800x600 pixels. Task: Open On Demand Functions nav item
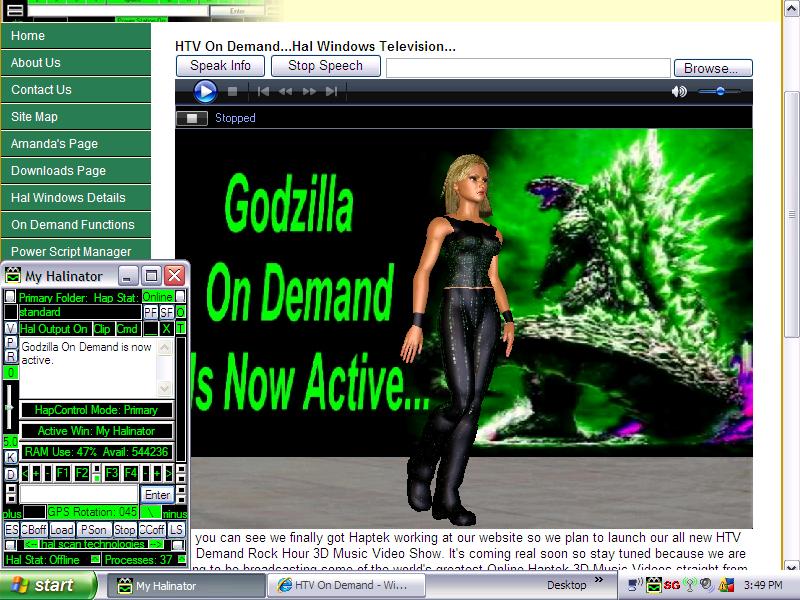(76, 225)
